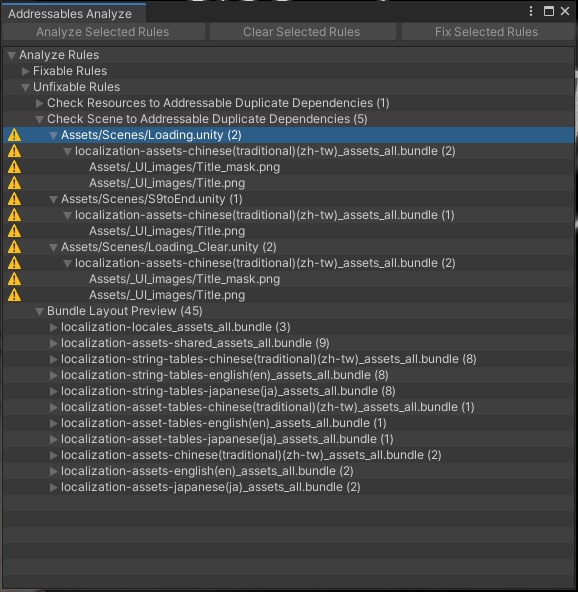578x592 pixels.
Task: Maximize the Addressables Analyze panel
Action: click(x=549, y=11)
